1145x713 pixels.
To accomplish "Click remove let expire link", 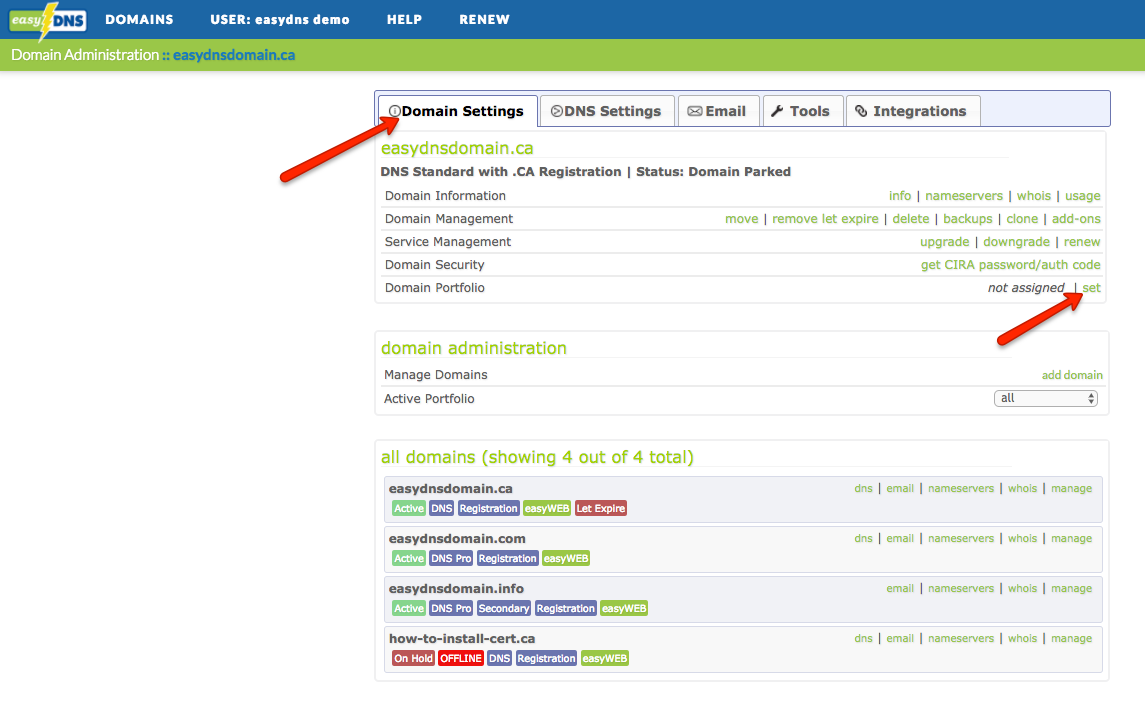I will point(825,218).
